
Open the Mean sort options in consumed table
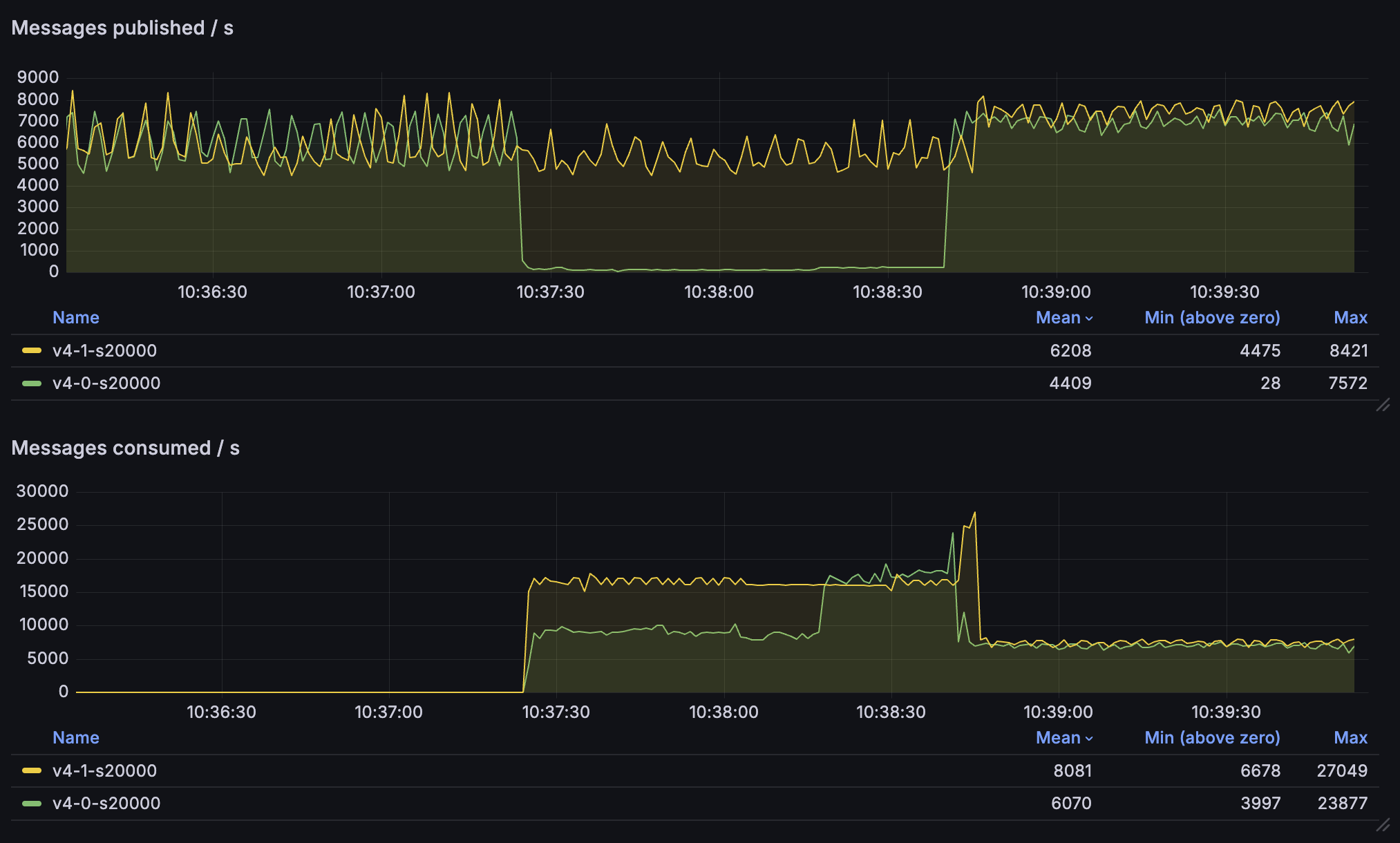point(1088,737)
